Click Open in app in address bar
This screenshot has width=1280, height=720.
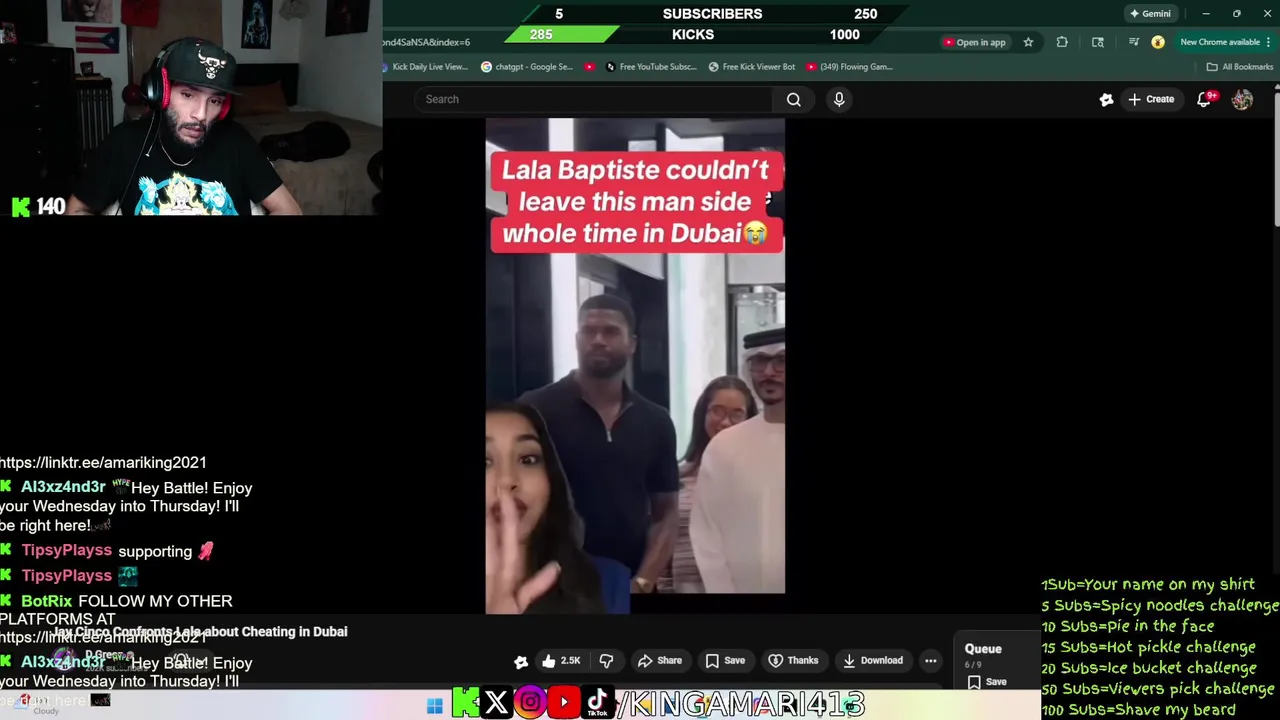974,42
